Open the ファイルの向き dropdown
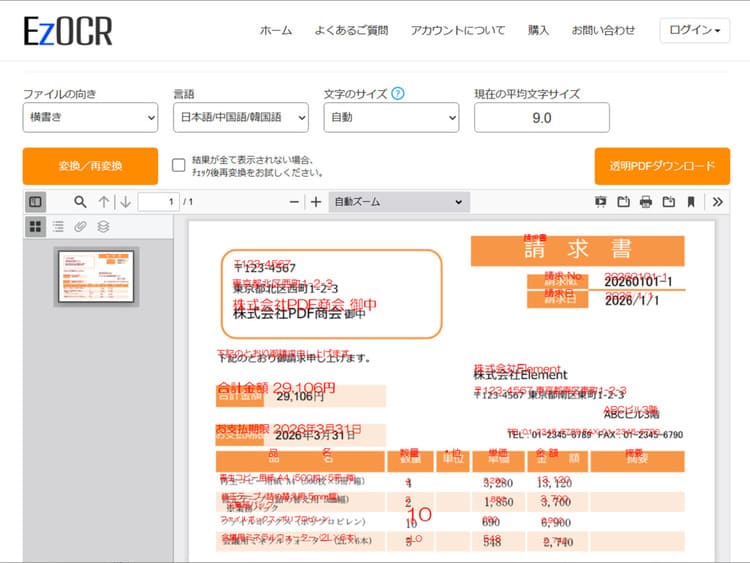The image size is (750, 563). point(90,117)
